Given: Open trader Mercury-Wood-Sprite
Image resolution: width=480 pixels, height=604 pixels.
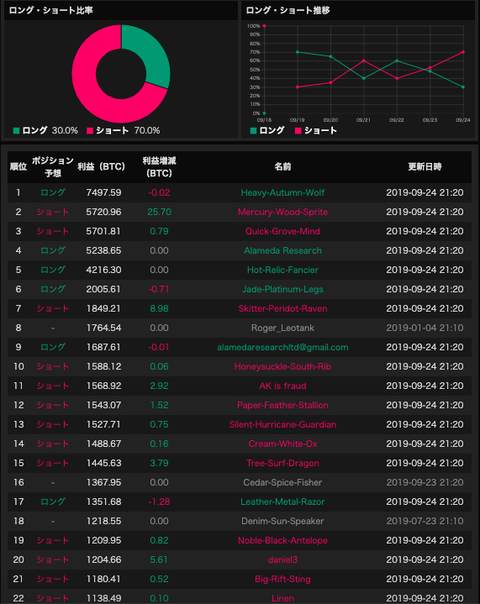Looking at the screenshot, I should click(x=282, y=212).
